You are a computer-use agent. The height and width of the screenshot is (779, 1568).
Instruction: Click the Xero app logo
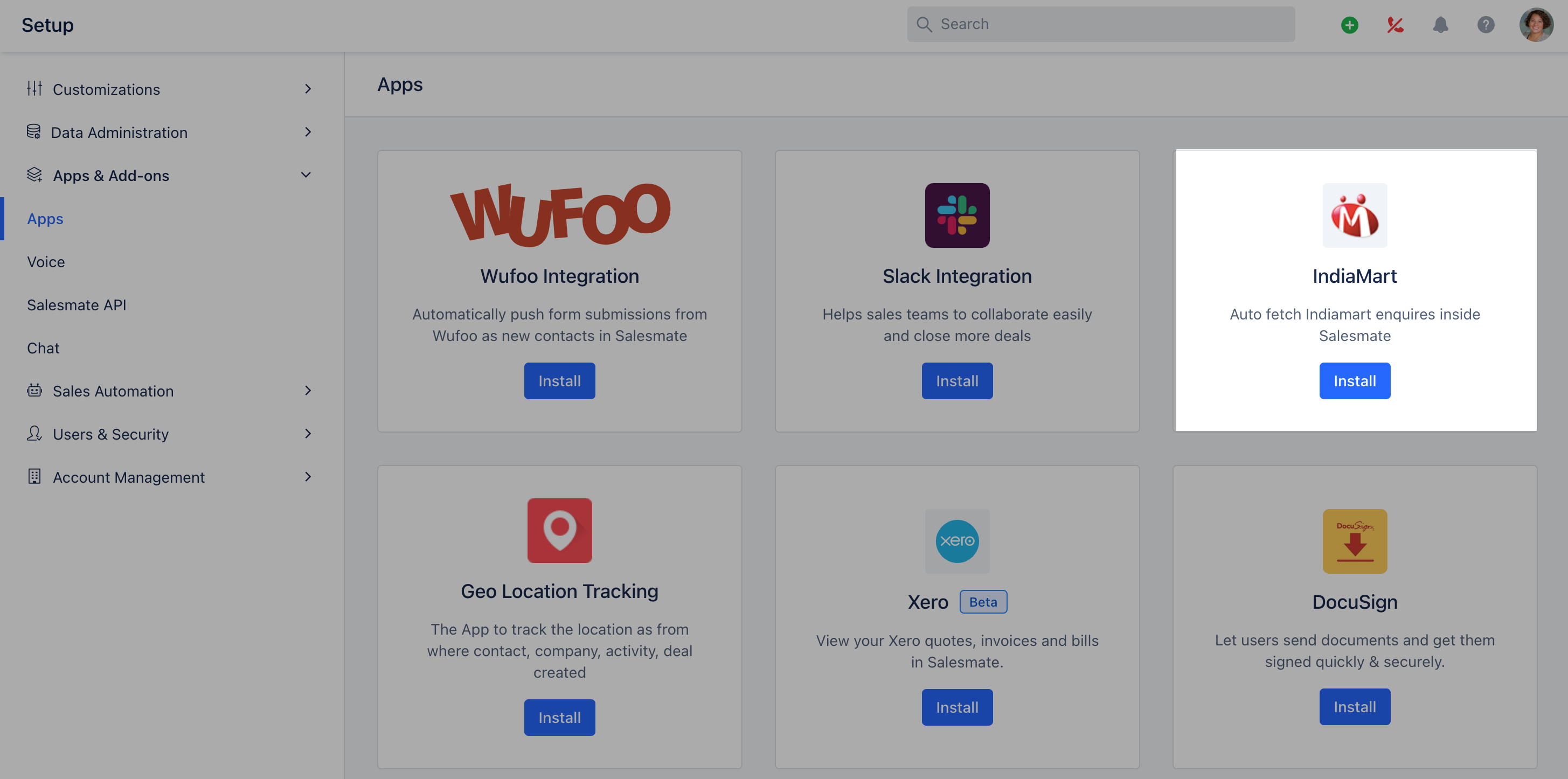958,541
